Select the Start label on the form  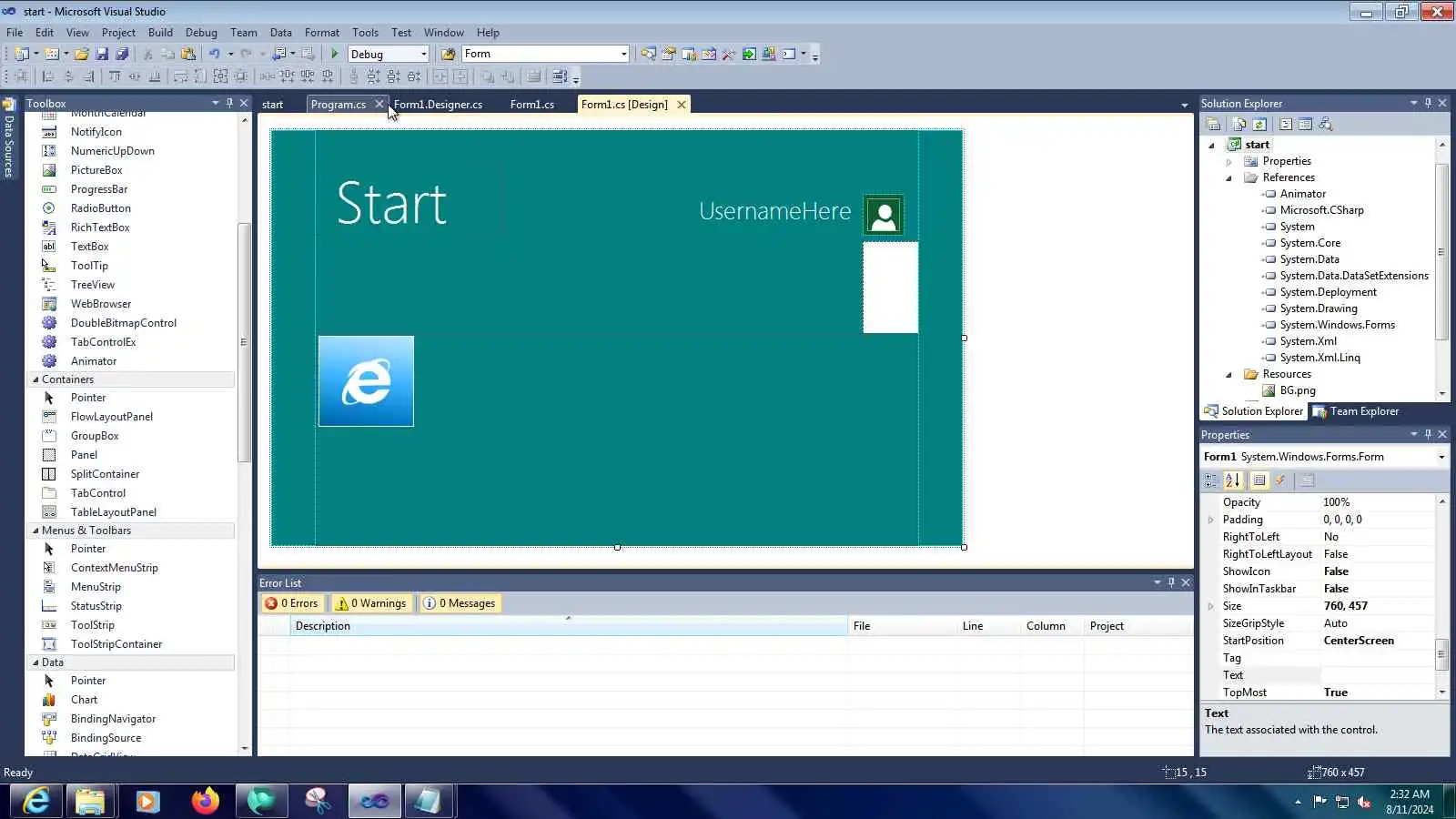point(392,204)
